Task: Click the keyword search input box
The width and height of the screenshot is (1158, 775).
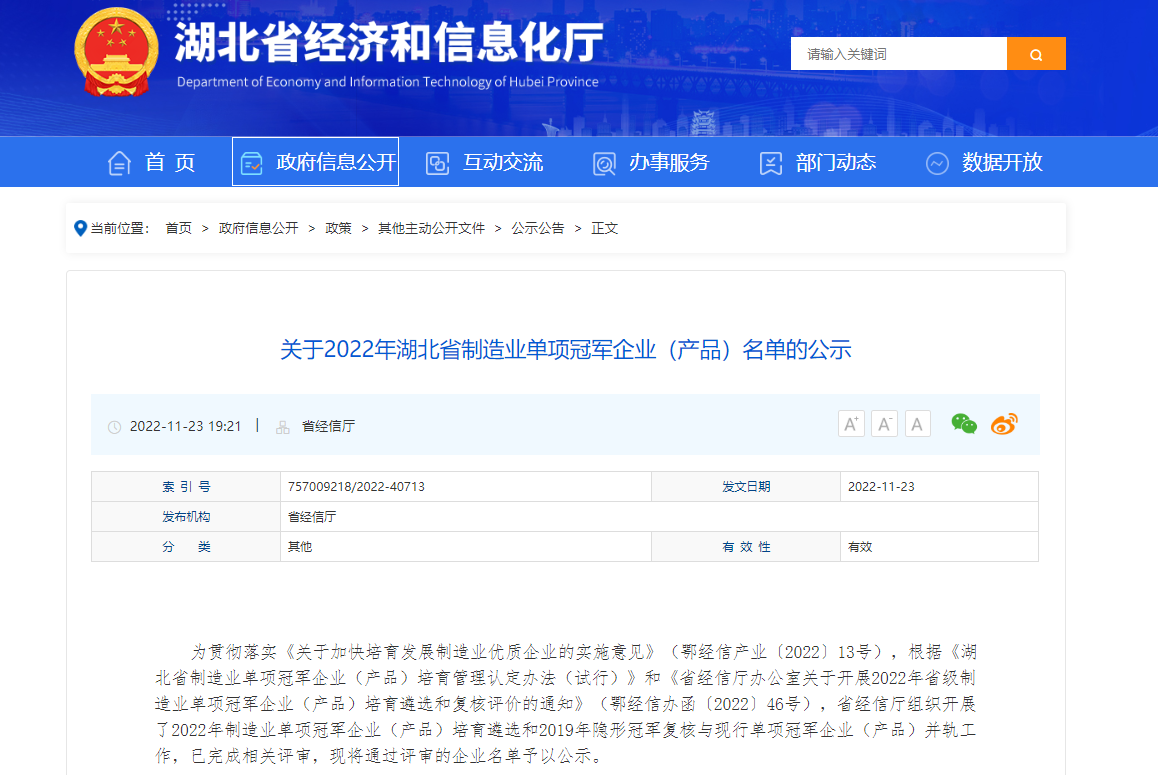Action: click(x=898, y=53)
